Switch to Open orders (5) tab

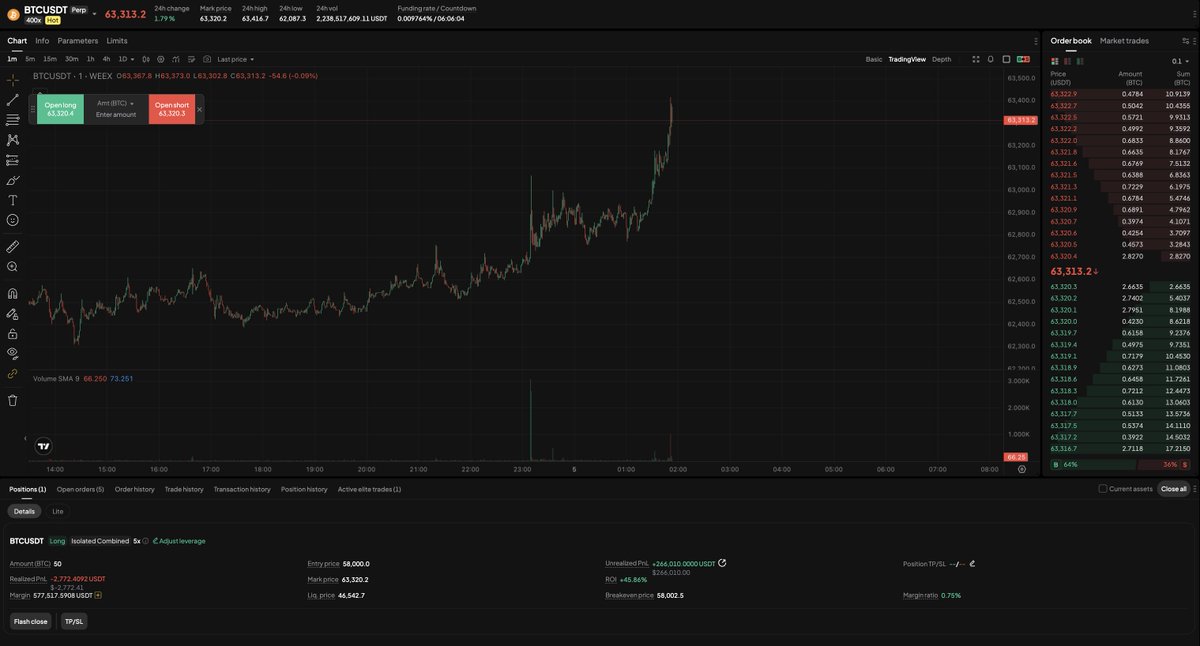tap(80, 489)
